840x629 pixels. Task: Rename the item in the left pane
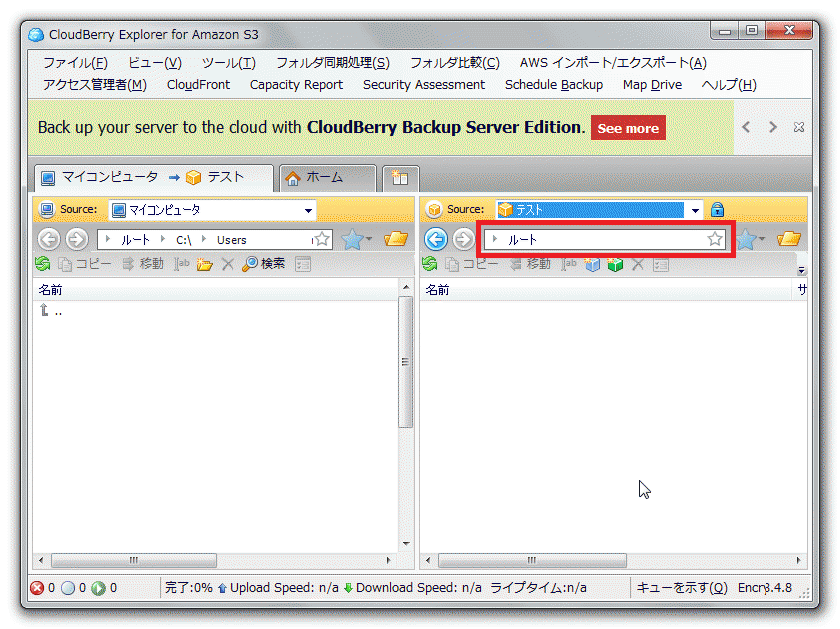[182, 264]
